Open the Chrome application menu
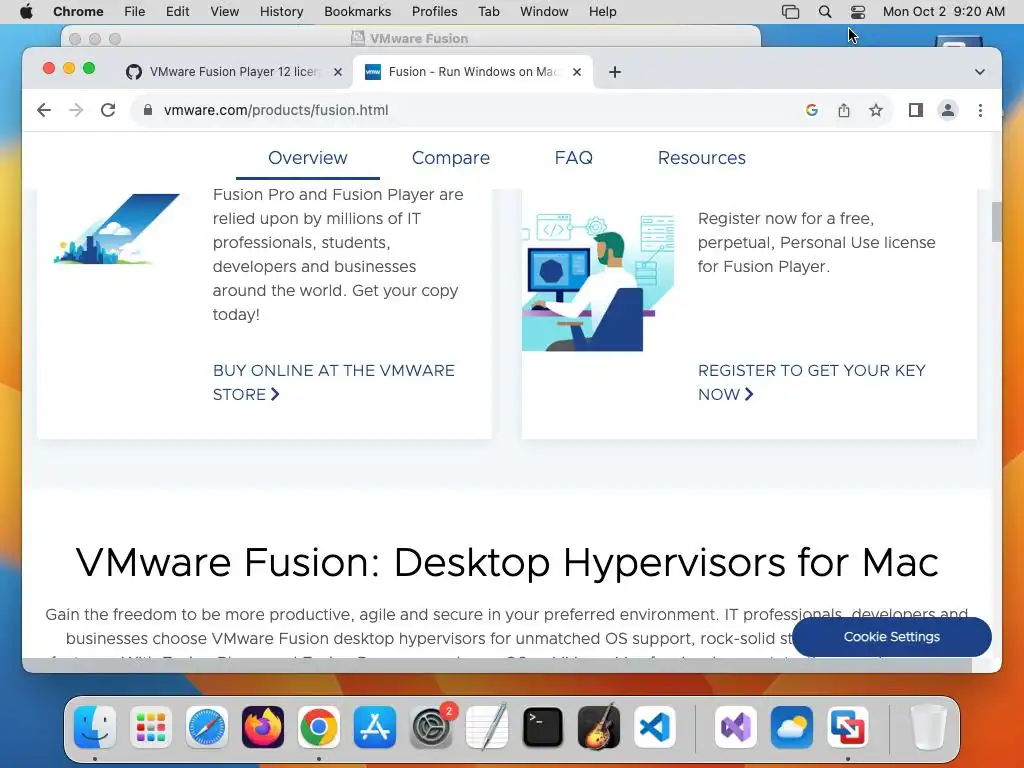The image size is (1024, 768). click(78, 12)
